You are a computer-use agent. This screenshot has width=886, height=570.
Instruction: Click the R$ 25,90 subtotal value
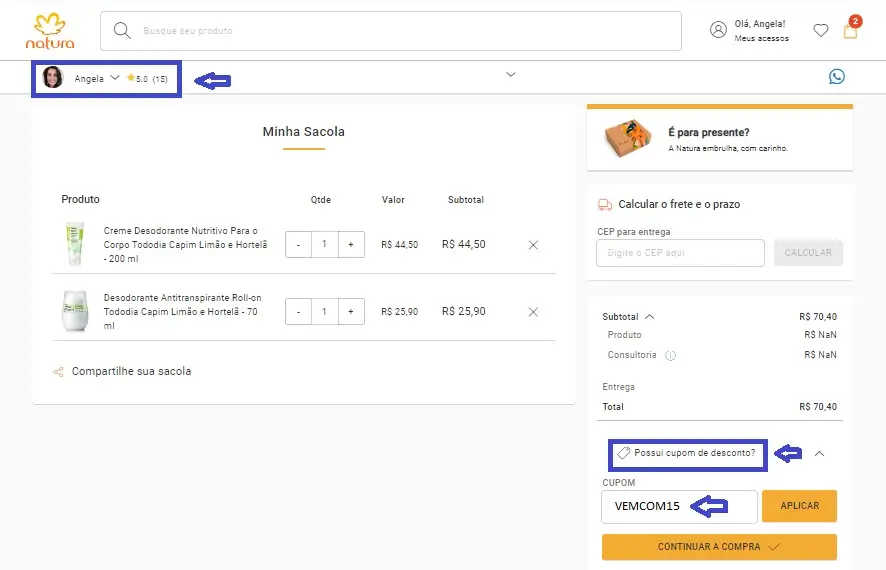click(463, 311)
